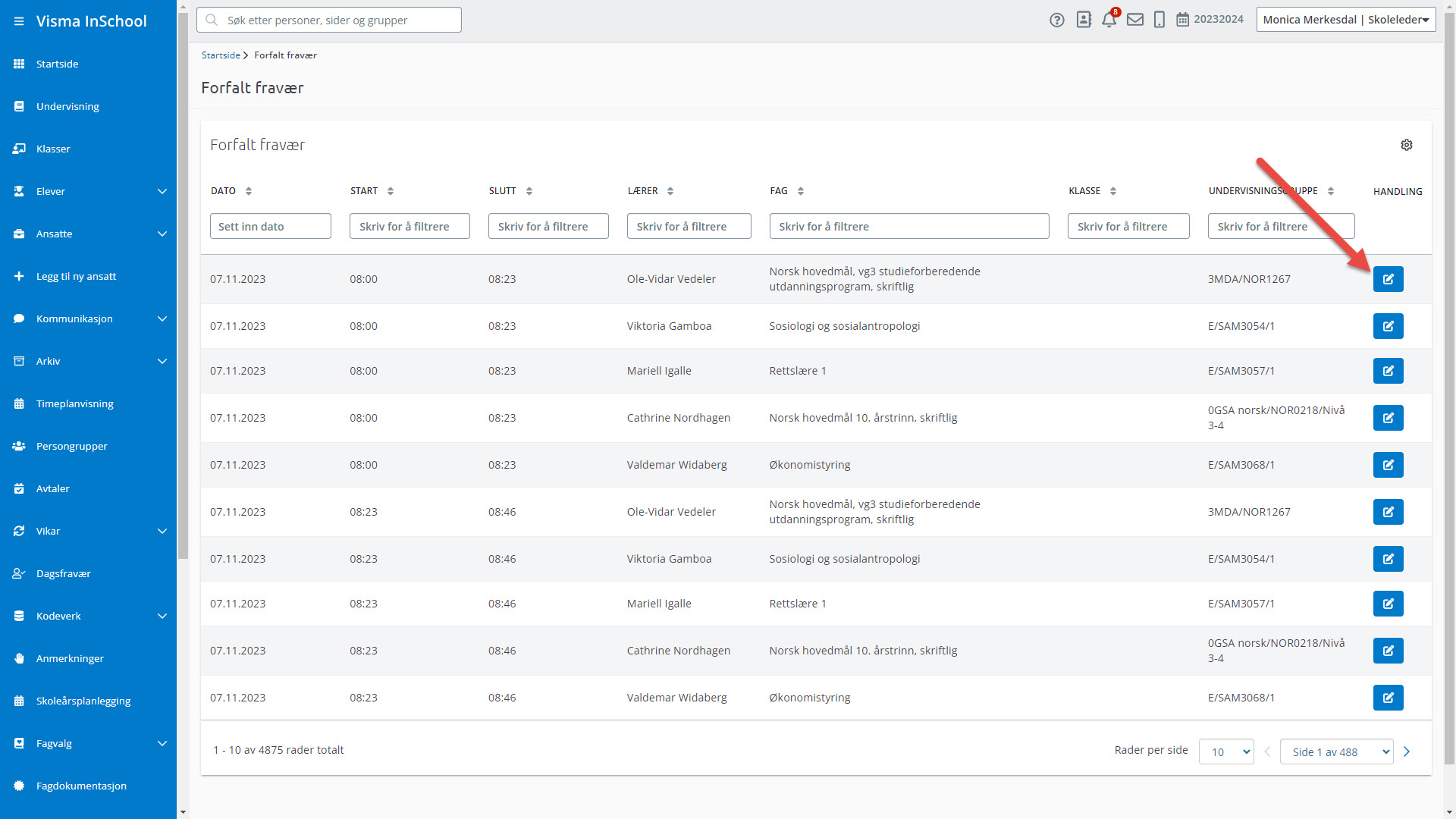The width and height of the screenshot is (1456, 819).
Task: Open the Rader per side dropdown
Action: [1226, 752]
